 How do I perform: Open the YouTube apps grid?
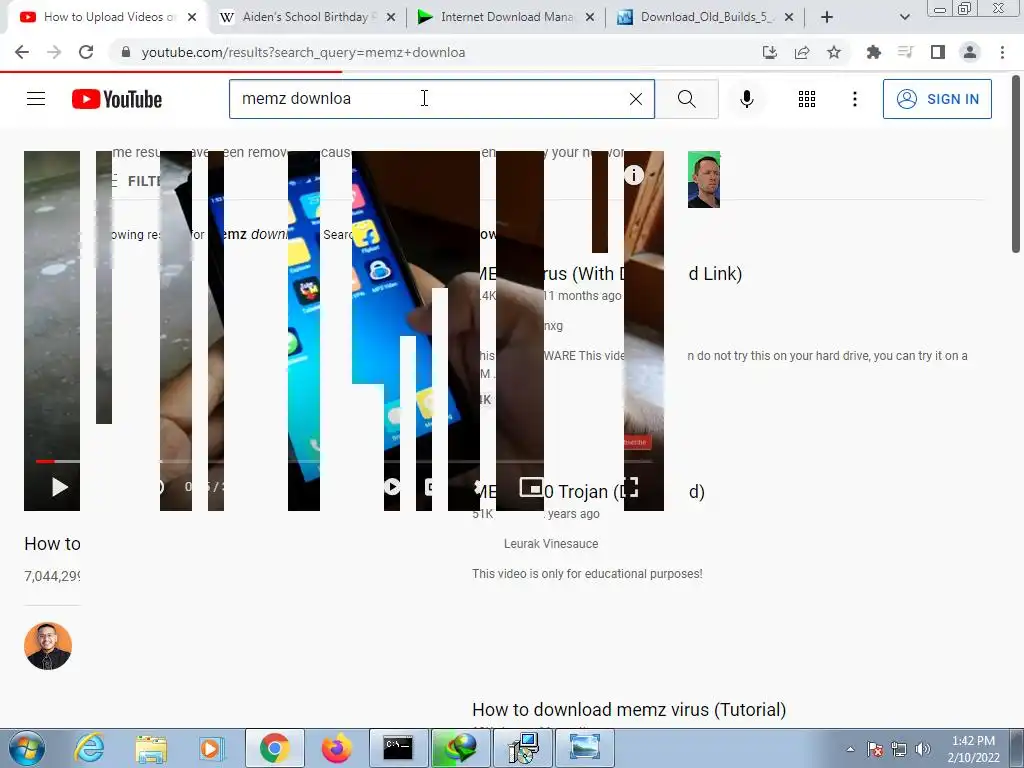click(x=807, y=99)
